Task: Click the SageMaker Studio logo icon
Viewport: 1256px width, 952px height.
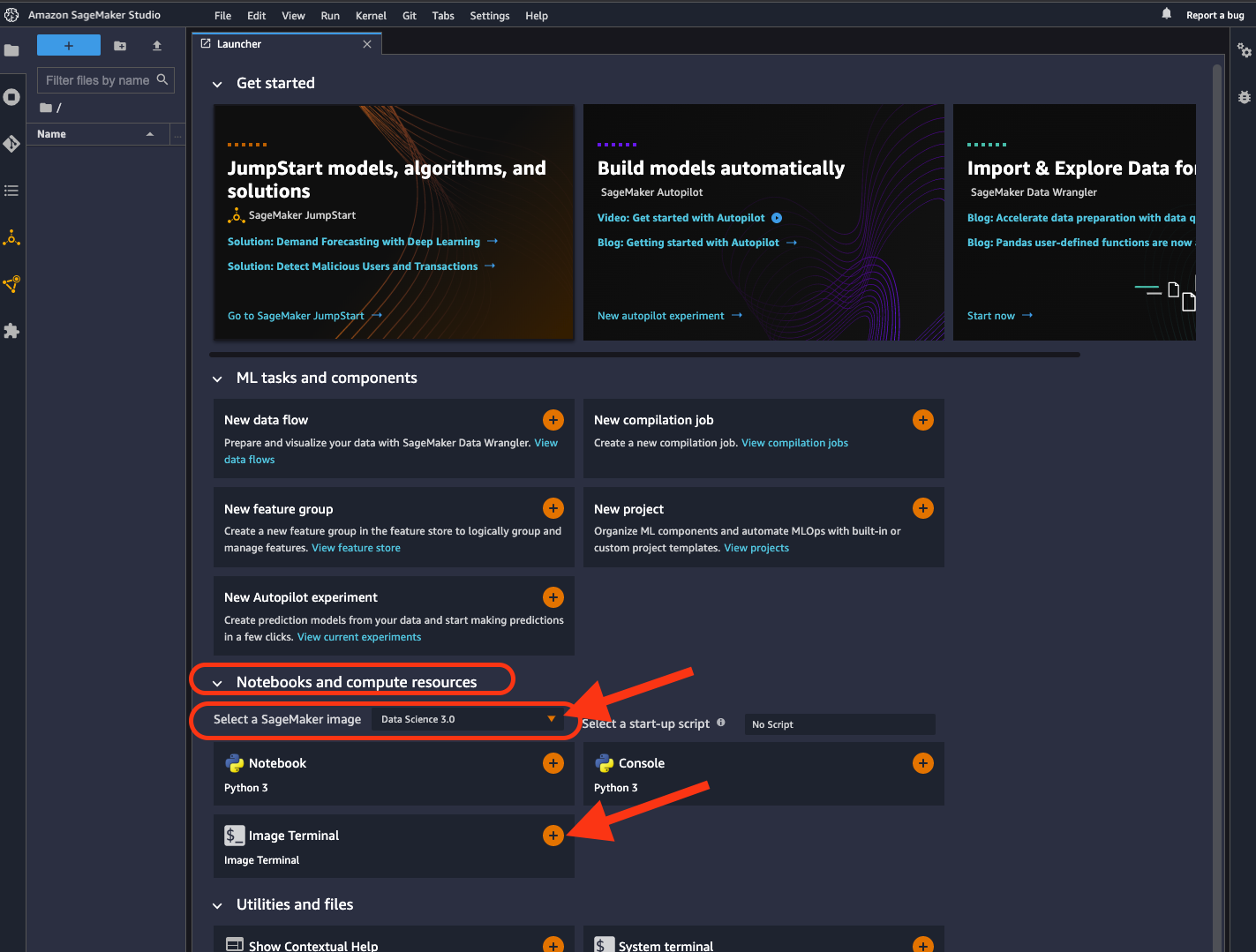Action: [x=11, y=15]
